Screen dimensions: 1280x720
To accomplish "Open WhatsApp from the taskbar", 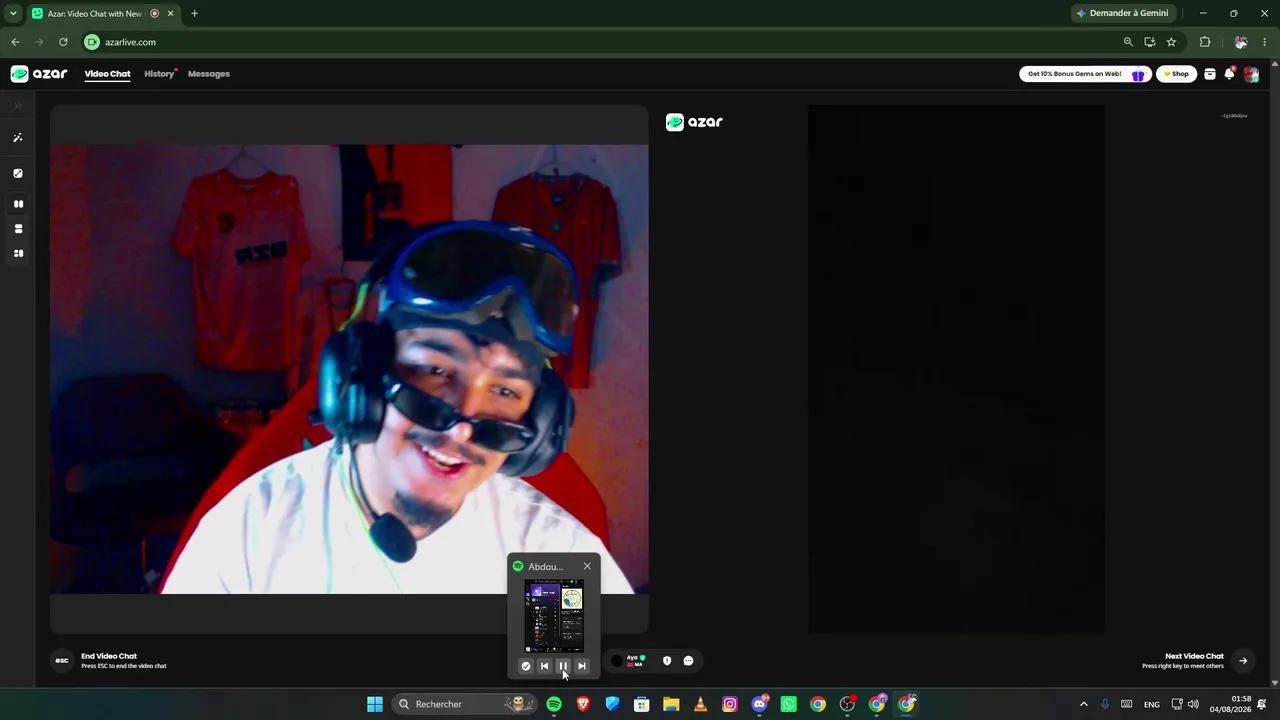I will (x=789, y=704).
